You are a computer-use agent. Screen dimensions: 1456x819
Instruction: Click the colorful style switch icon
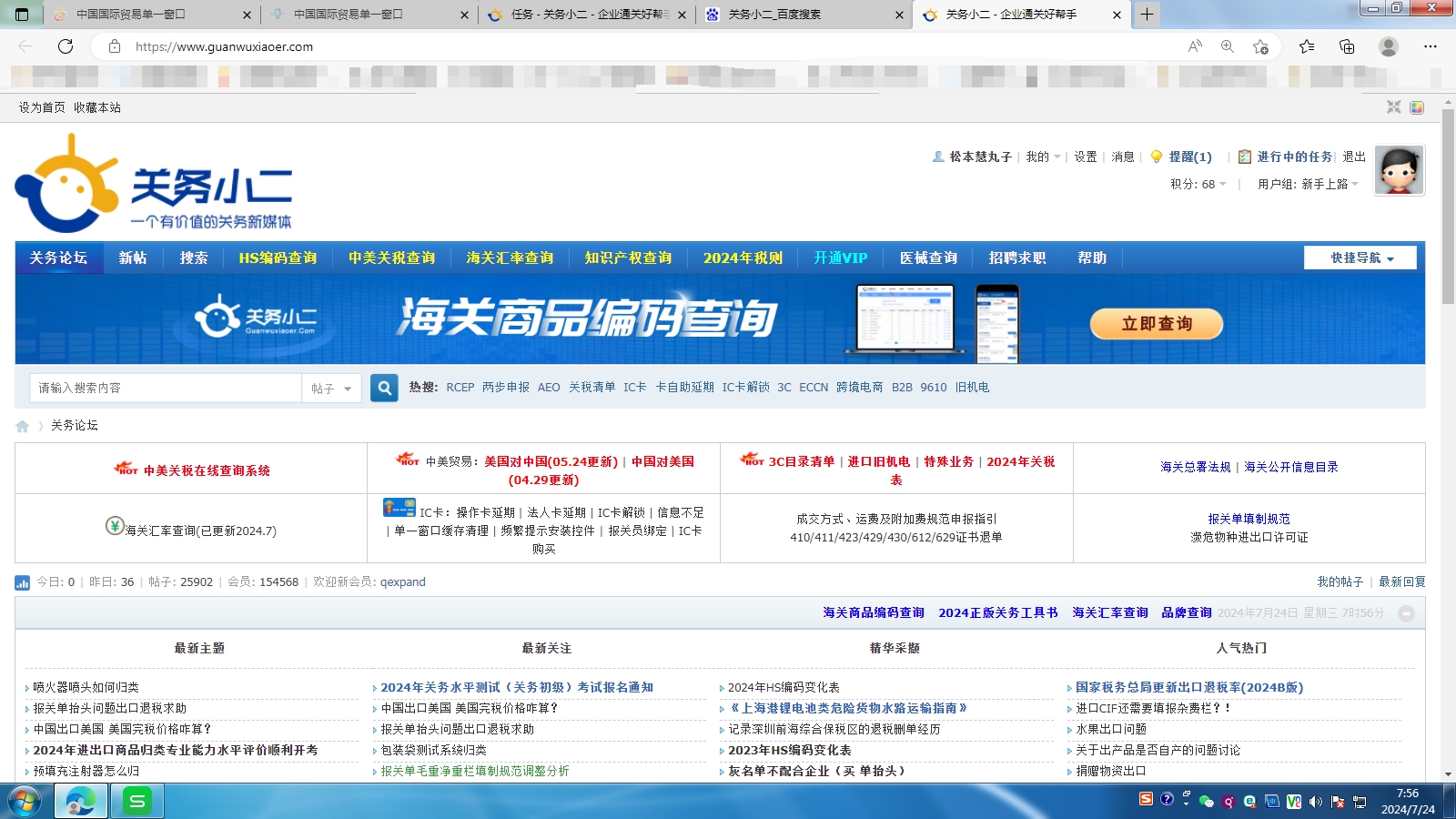(x=1417, y=107)
